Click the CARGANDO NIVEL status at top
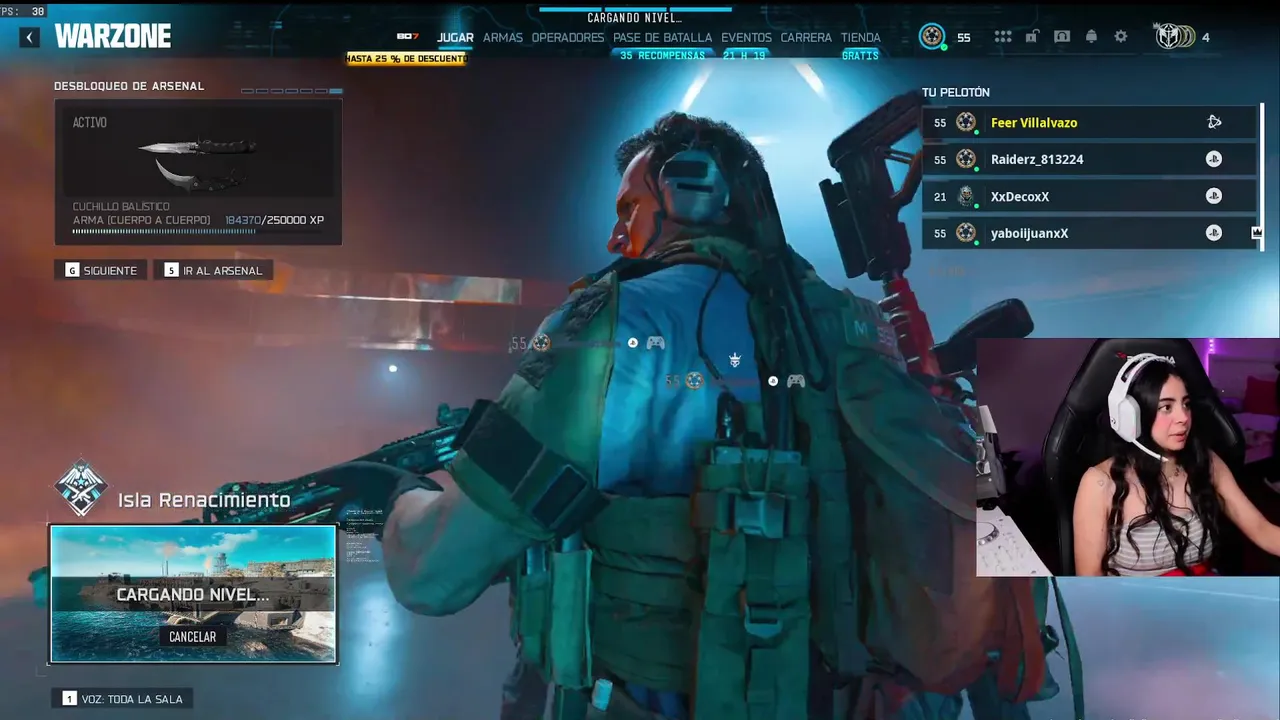 tap(634, 18)
